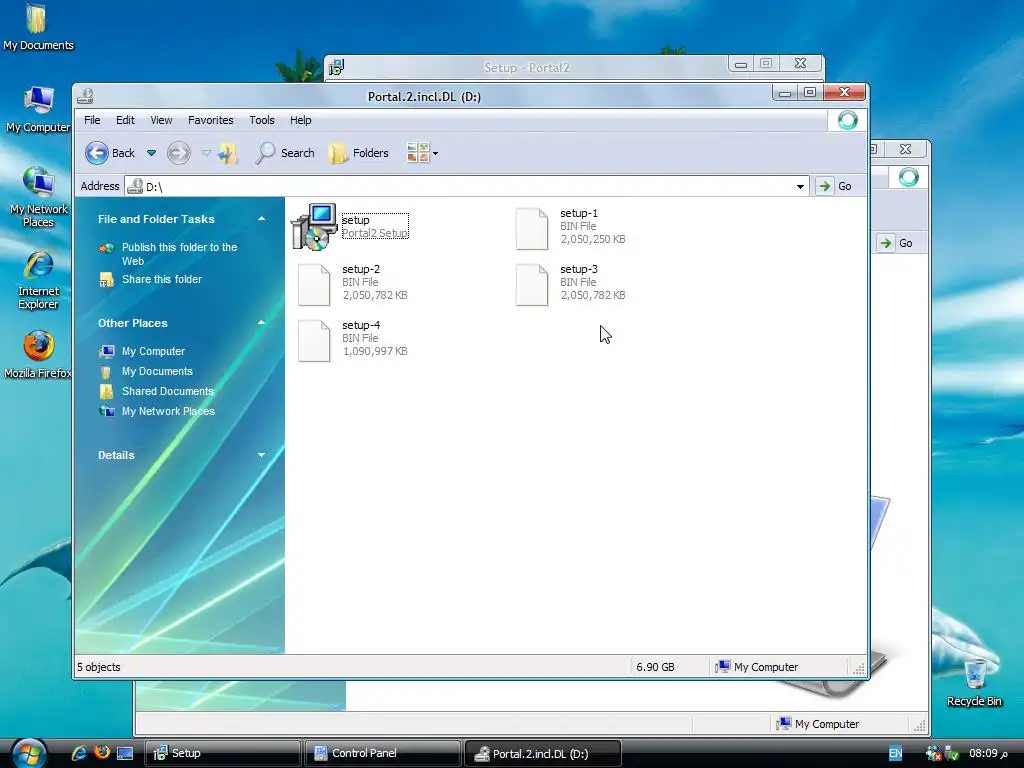Open My Documents from Other Places

(157, 371)
